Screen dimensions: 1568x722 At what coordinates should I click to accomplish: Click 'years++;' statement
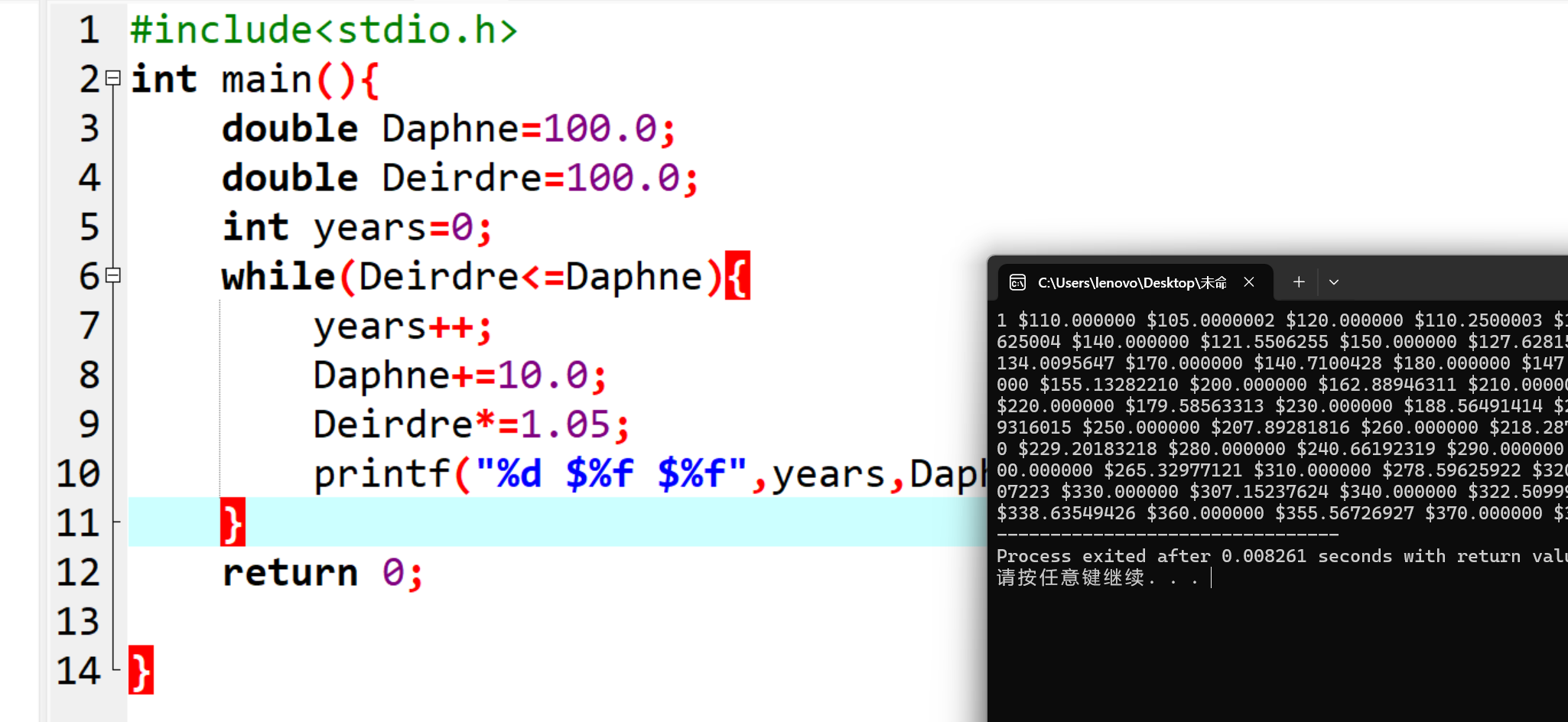point(403,327)
